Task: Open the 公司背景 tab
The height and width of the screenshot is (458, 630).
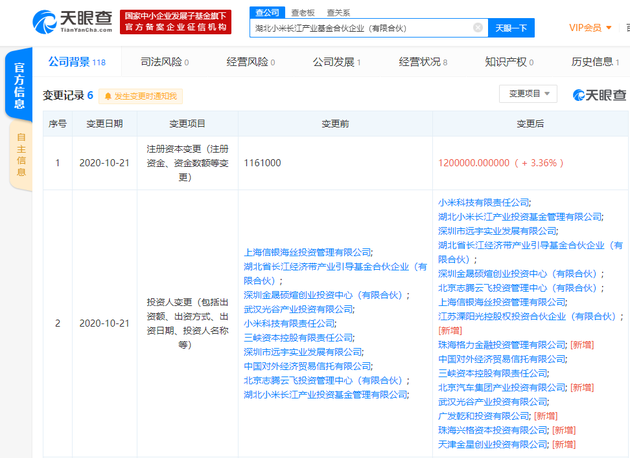Action: (x=77, y=62)
